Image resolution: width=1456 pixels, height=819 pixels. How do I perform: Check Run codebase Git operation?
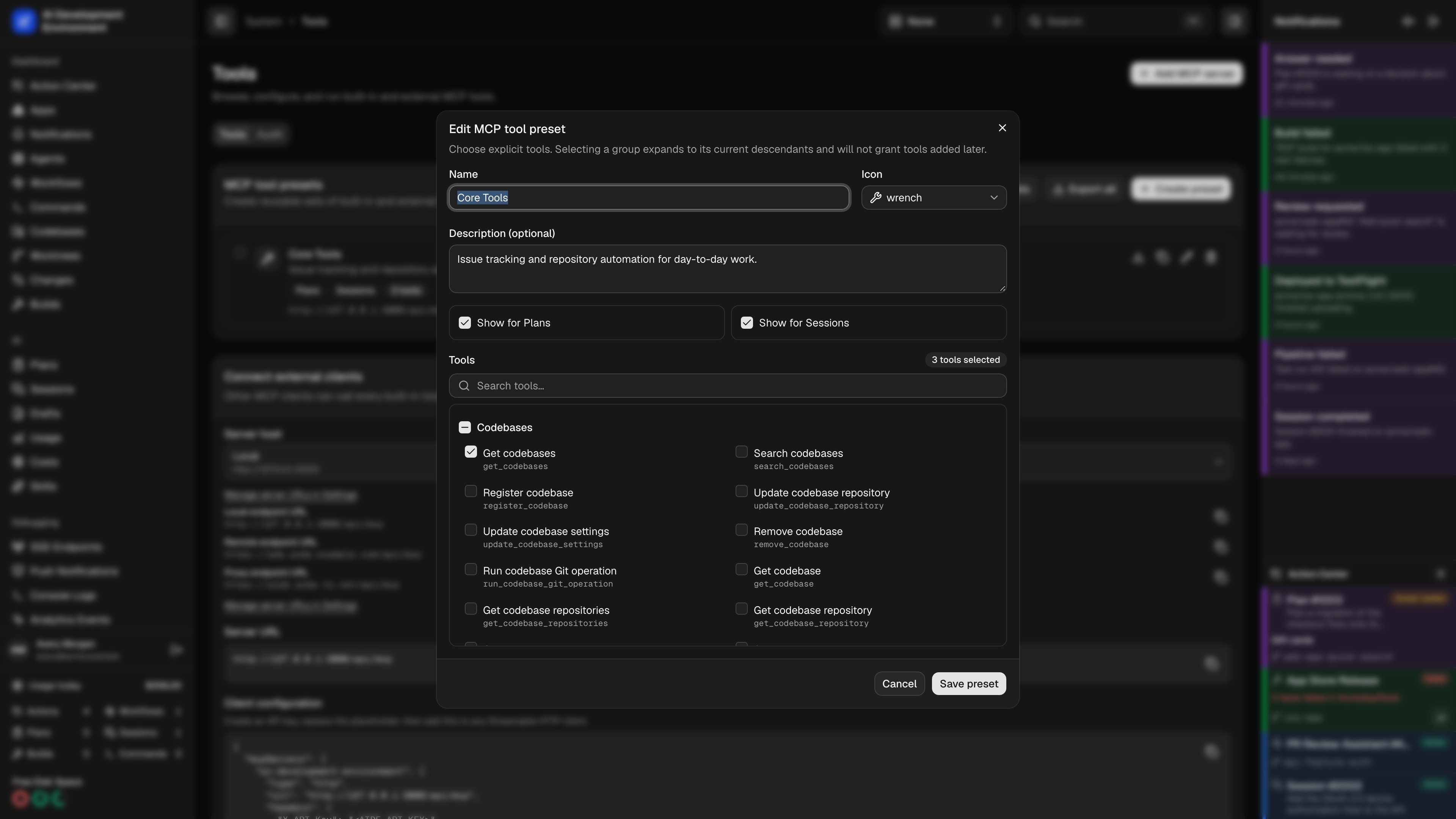[471, 570]
